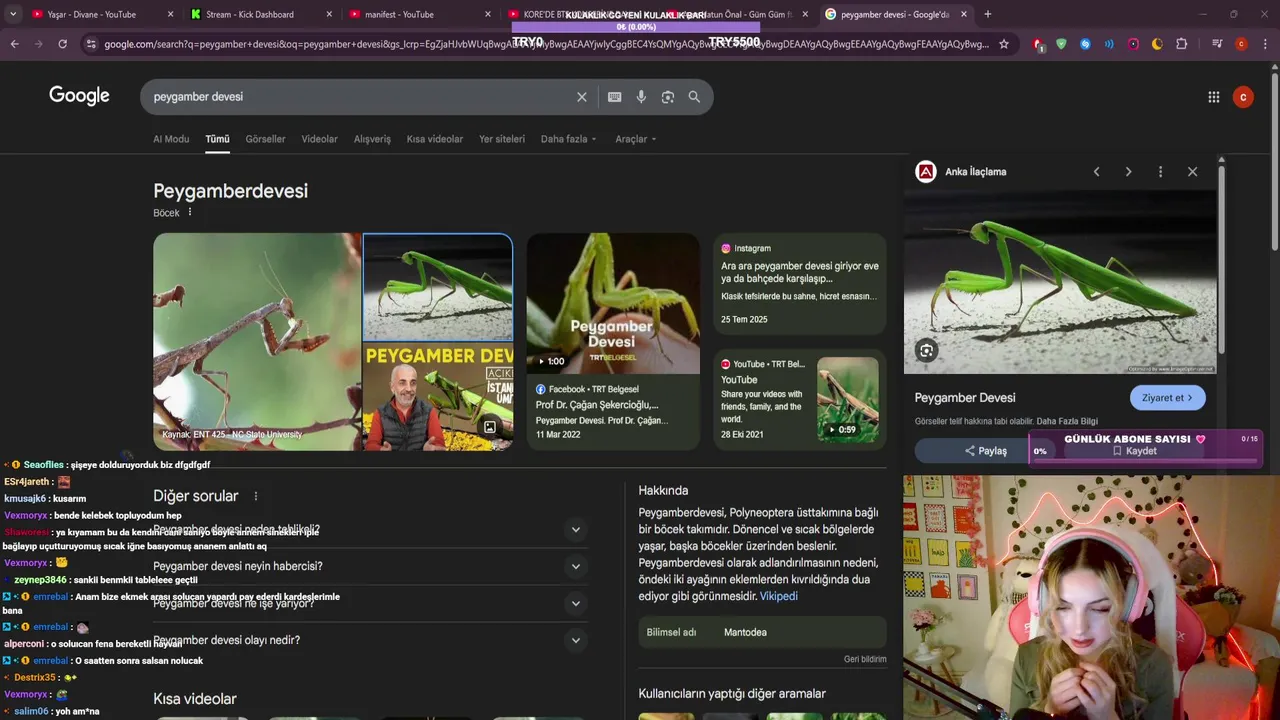Open the PEYGAMBER DEV video thumbnail
The image size is (1280, 720).
[438, 397]
